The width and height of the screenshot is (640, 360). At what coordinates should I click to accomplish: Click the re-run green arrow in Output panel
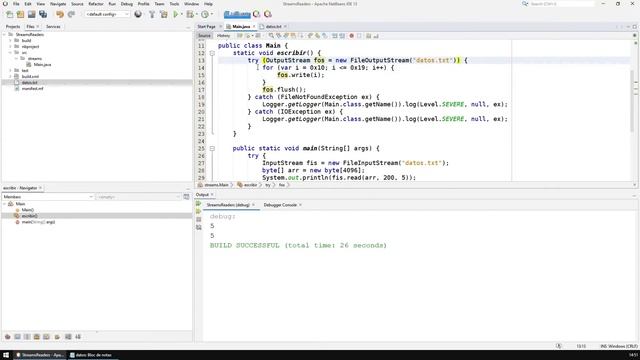click(x=199, y=204)
